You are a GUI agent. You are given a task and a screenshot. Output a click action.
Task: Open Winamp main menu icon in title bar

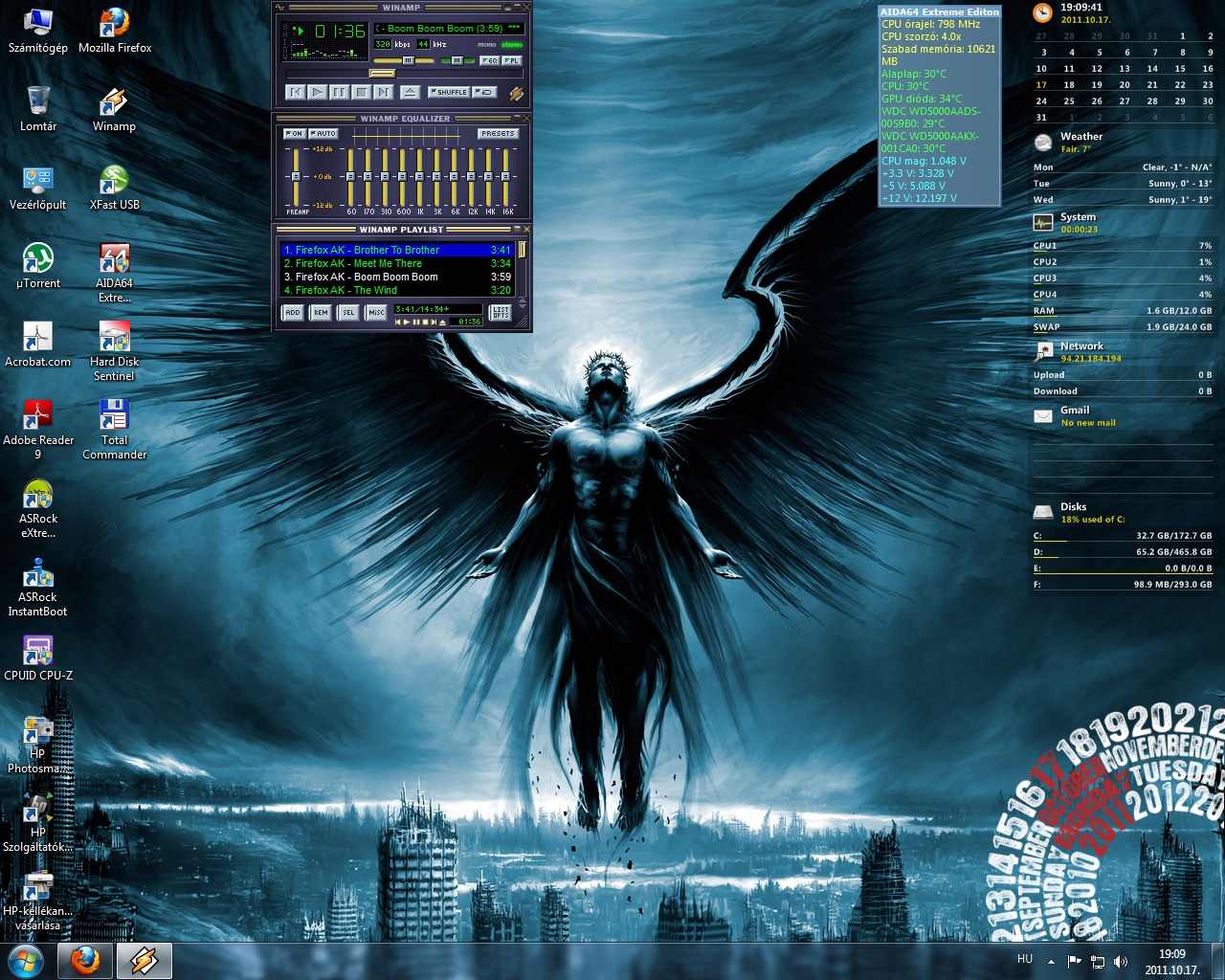click(x=280, y=8)
